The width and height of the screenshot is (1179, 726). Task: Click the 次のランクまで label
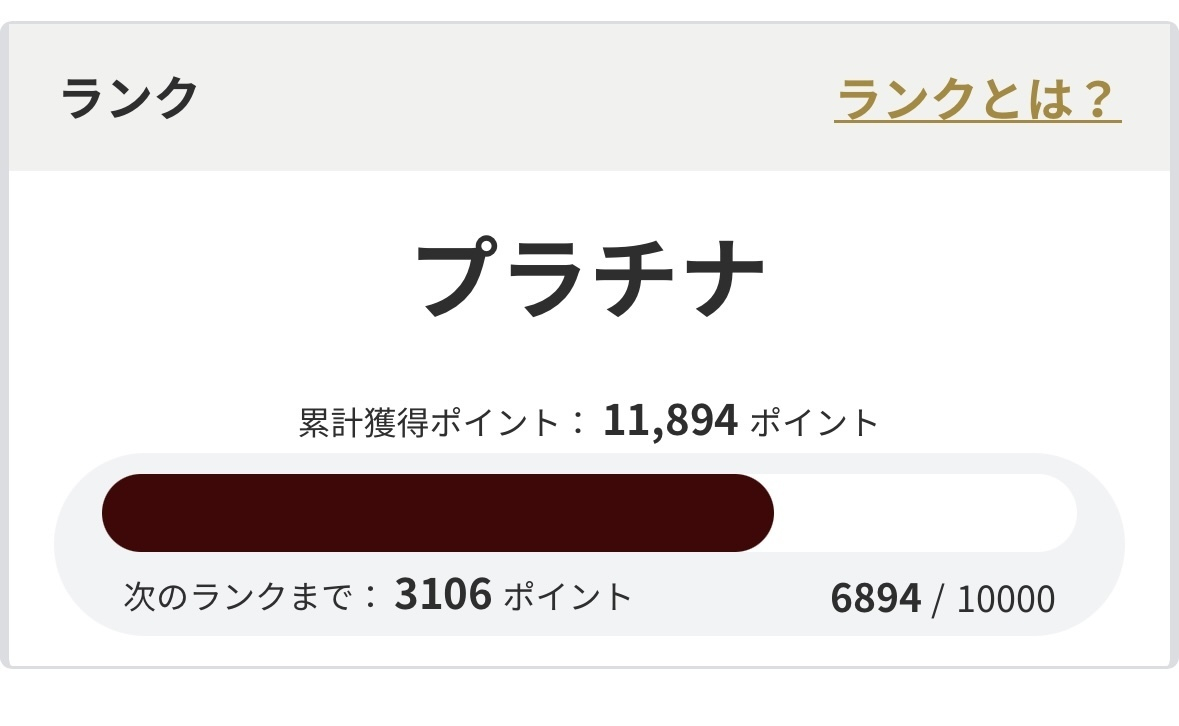238,597
